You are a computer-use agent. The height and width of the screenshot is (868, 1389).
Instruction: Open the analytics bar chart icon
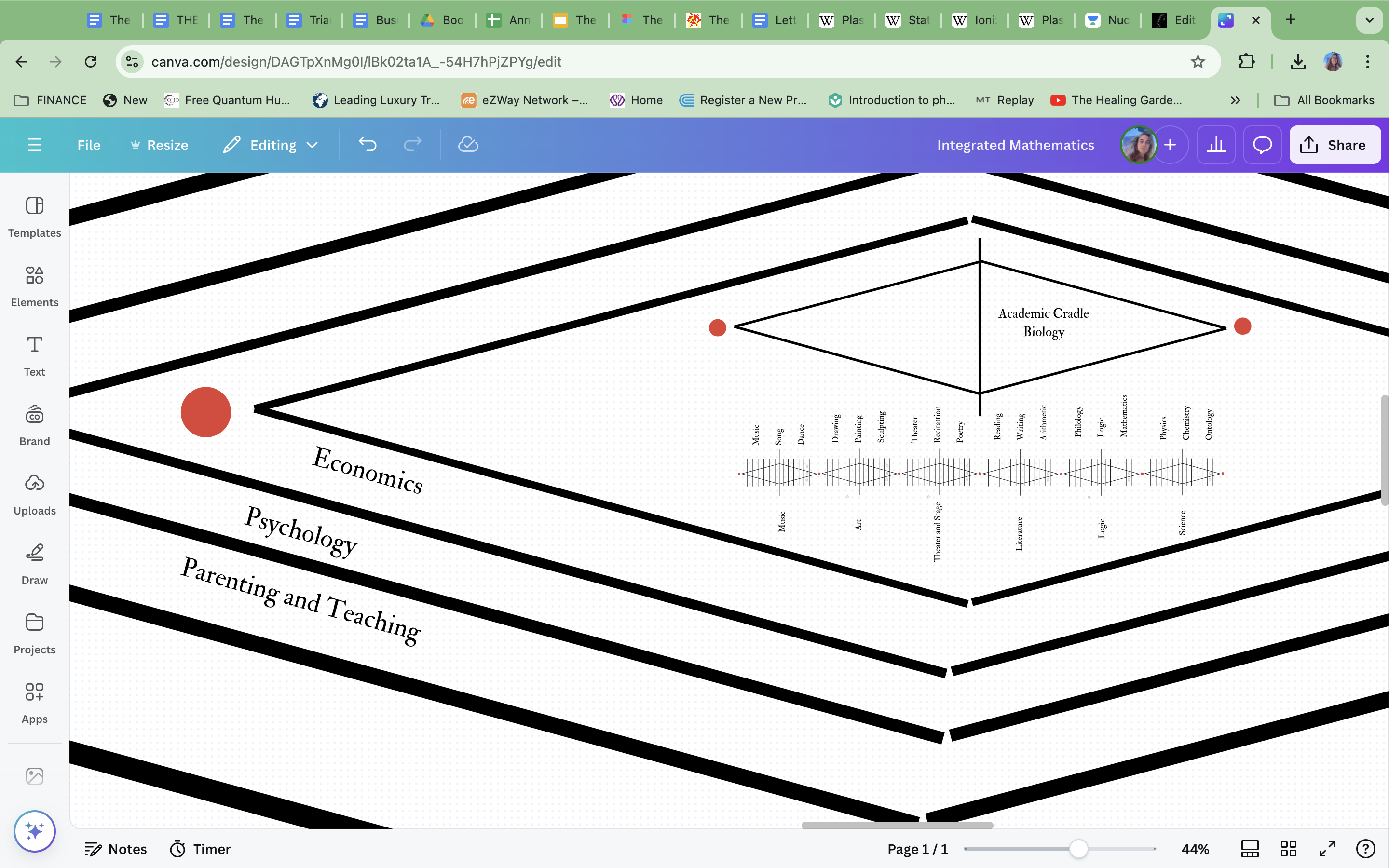(x=1216, y=145)
